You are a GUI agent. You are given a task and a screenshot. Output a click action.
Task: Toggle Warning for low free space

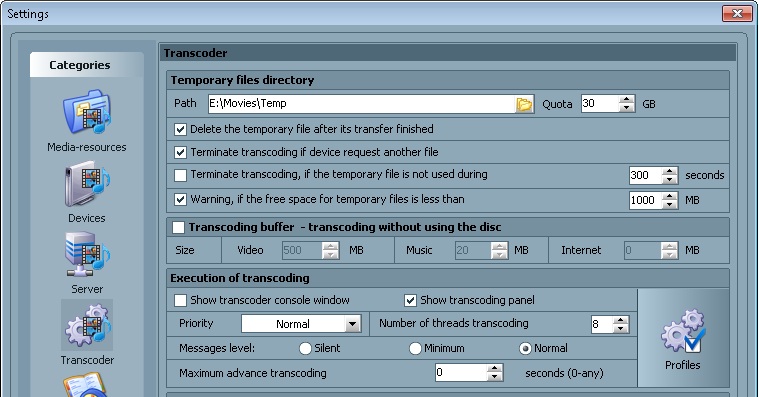point(180,199)
